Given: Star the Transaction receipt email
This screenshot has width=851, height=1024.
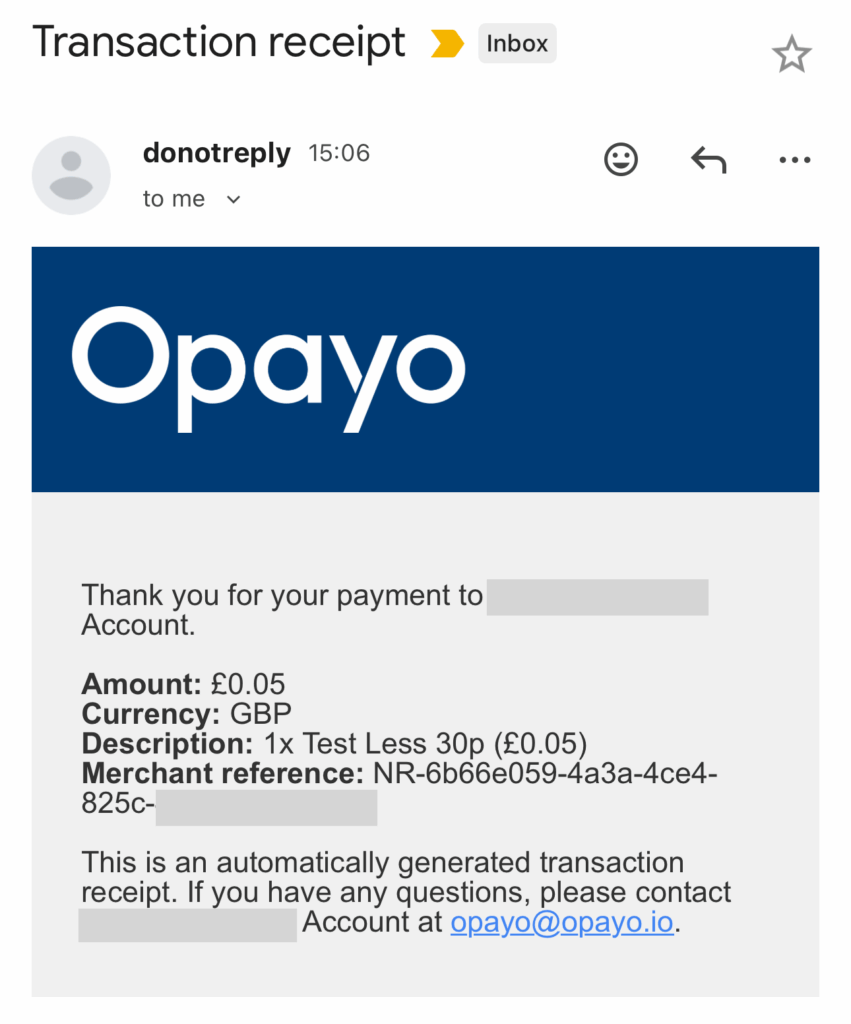Looking at the screenshot, I should [x=791, y=55].
